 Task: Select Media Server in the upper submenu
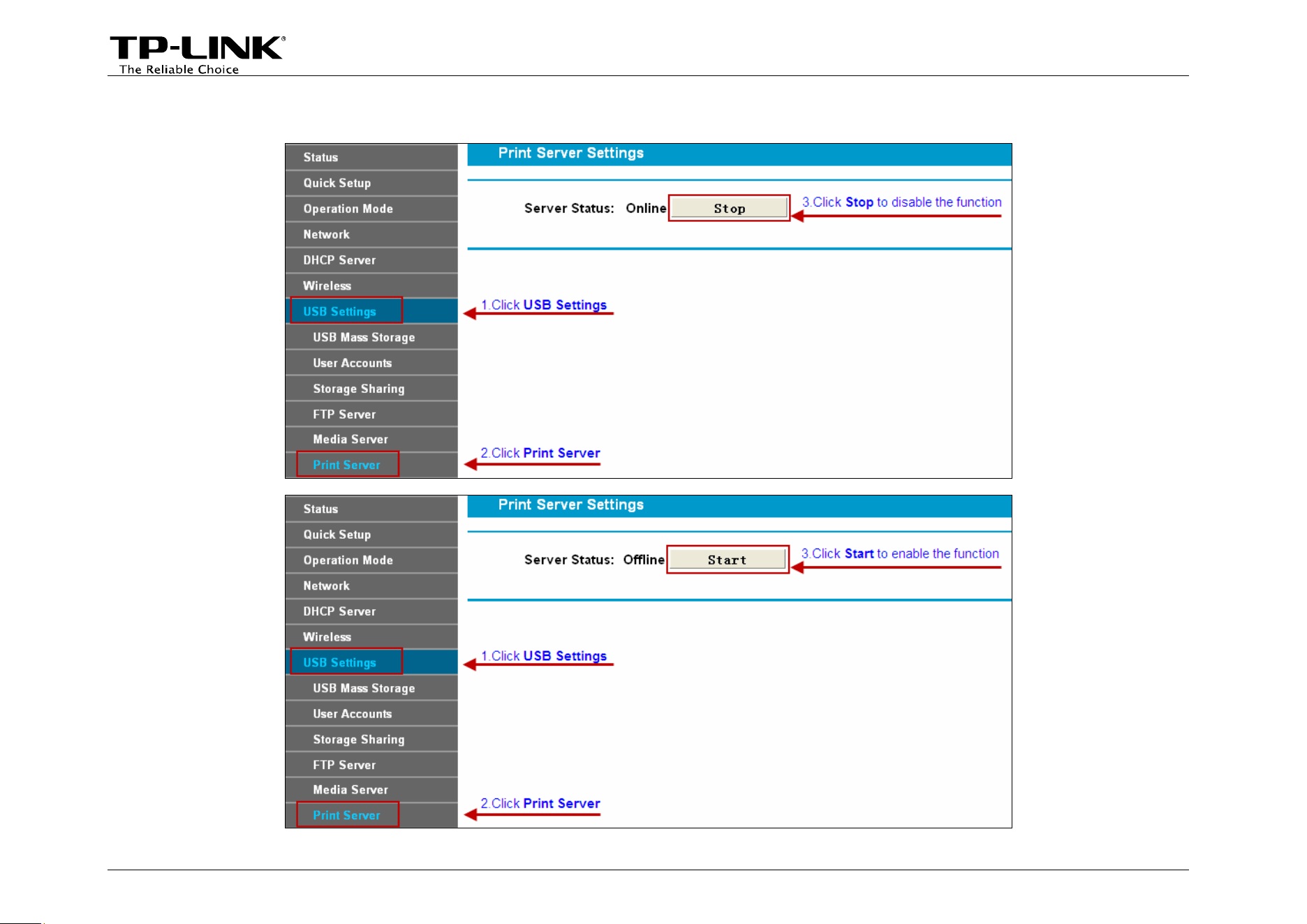click(x=371, y=439)
